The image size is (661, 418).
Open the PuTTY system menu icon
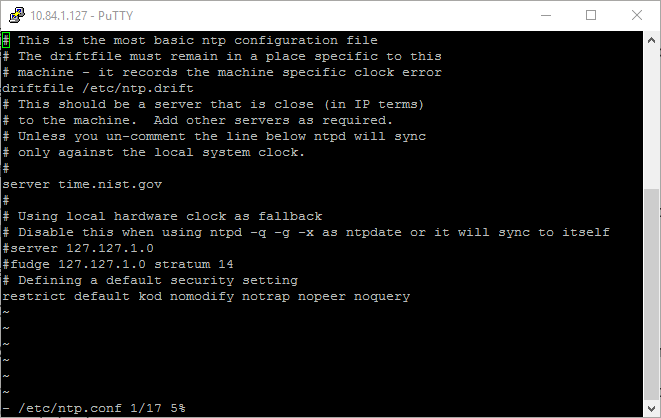pyautogui.click(x=15, y=15)
